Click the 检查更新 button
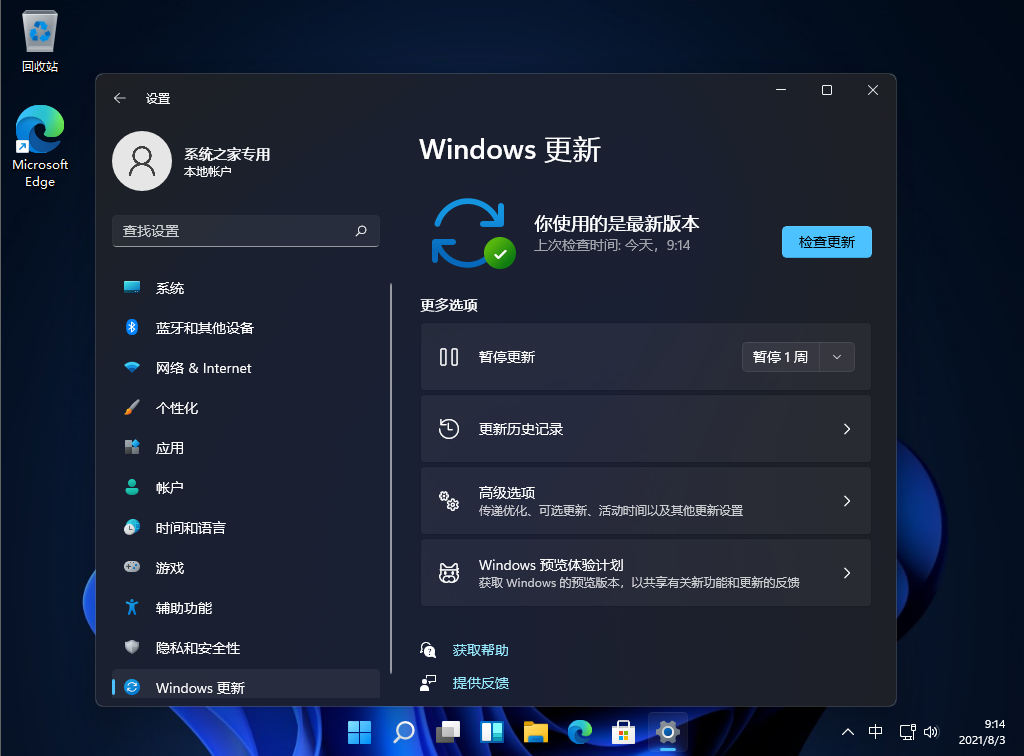 tap(826, 242)
